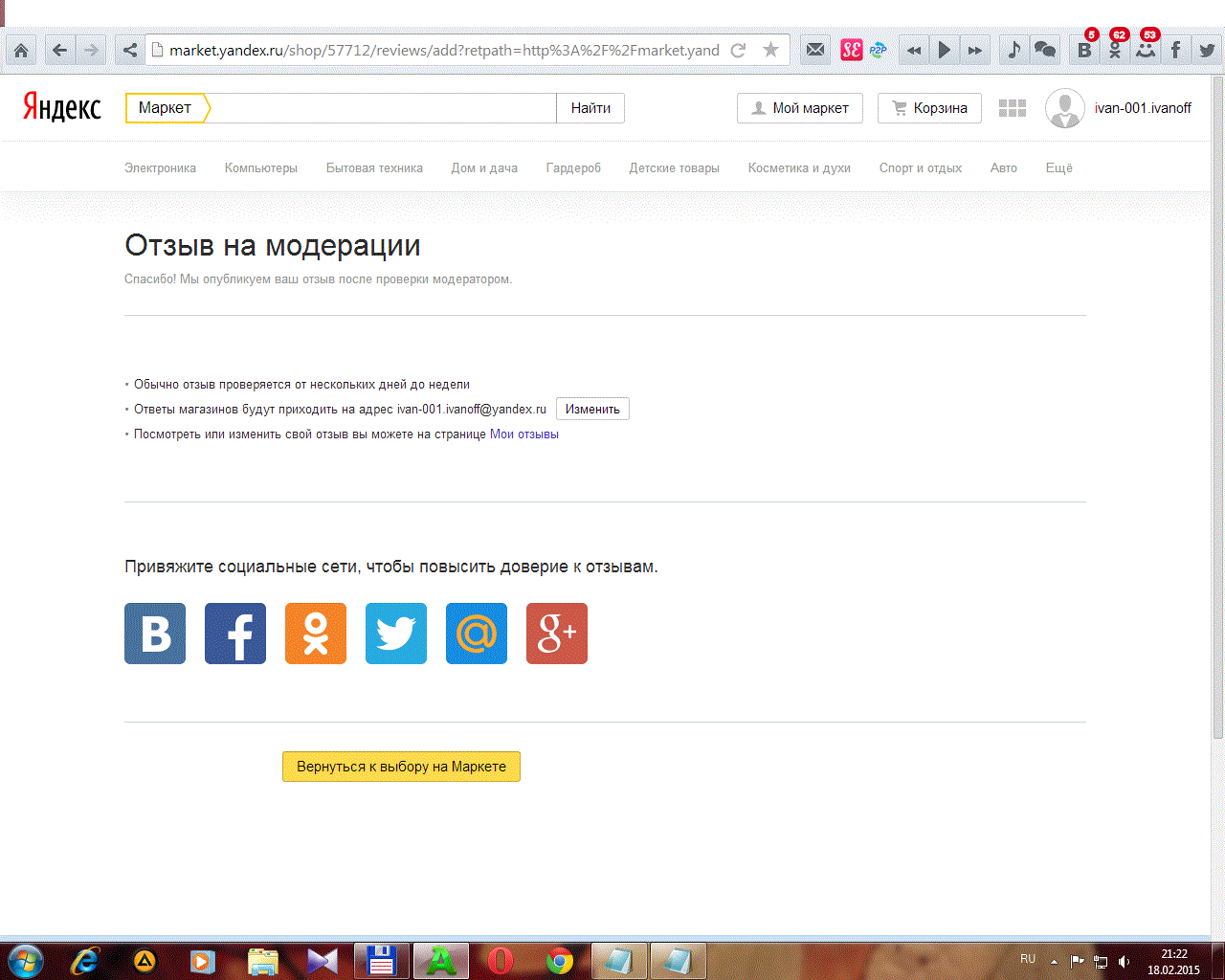Open the floppy disk icon in taskbar

pyautogui.click(x=382, y=960)
